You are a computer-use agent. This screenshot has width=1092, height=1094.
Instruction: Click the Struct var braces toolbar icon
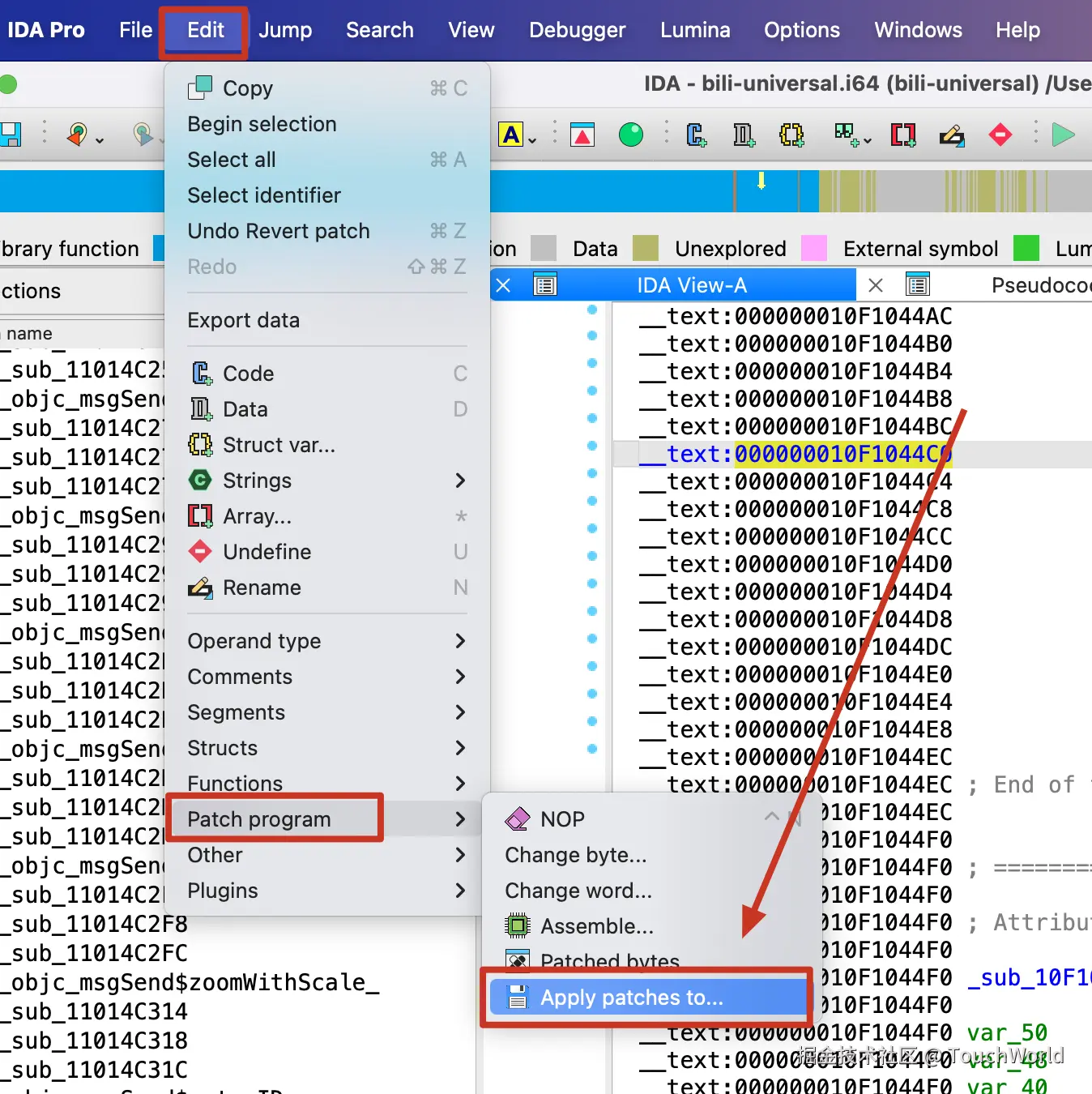tap(791, 135)
